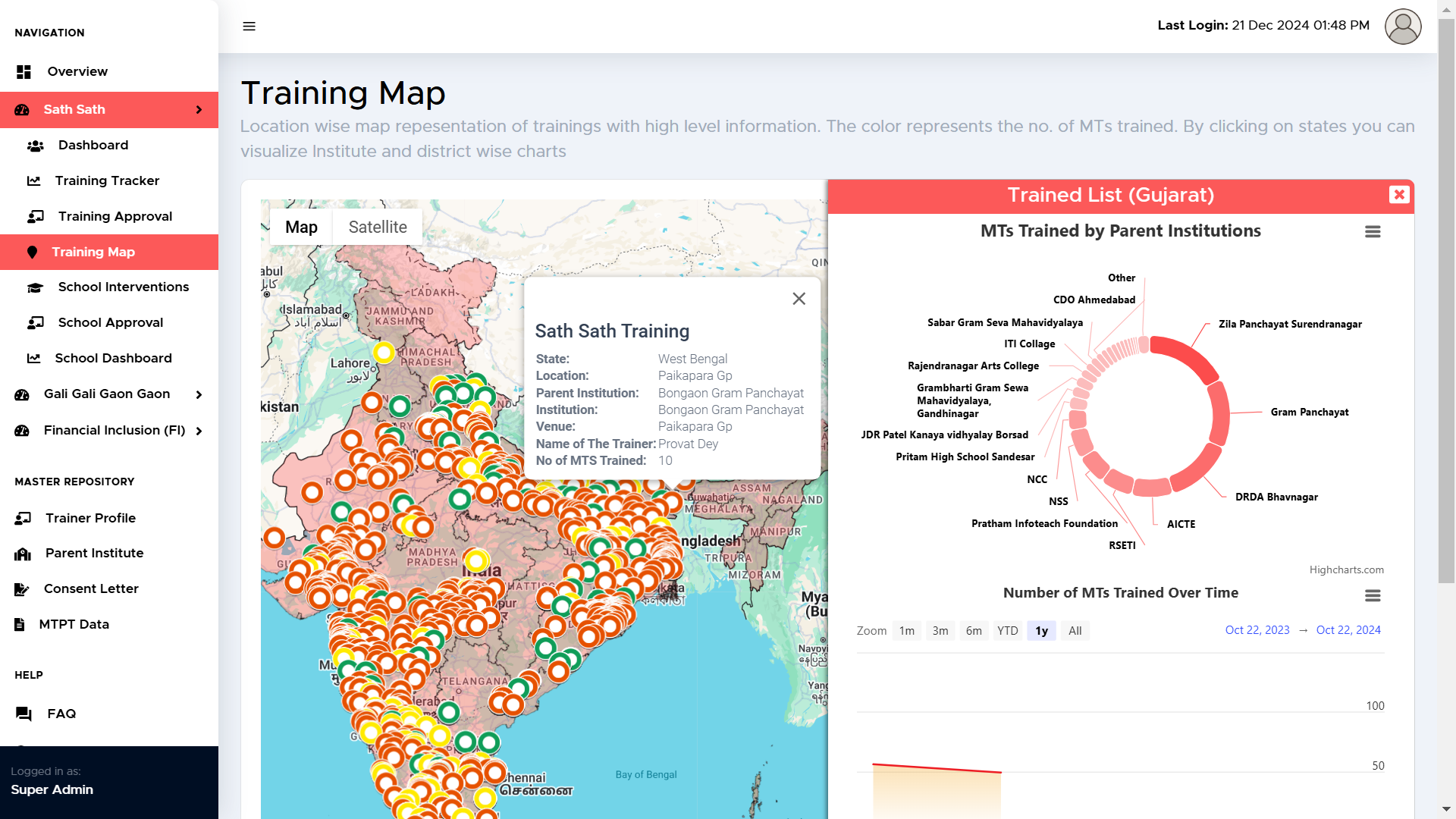The height and width of the screenshot is (819, 1456).
Task: Click the yellow marker near Madhya Pradesh label
Action: click(x=475, y=560)
